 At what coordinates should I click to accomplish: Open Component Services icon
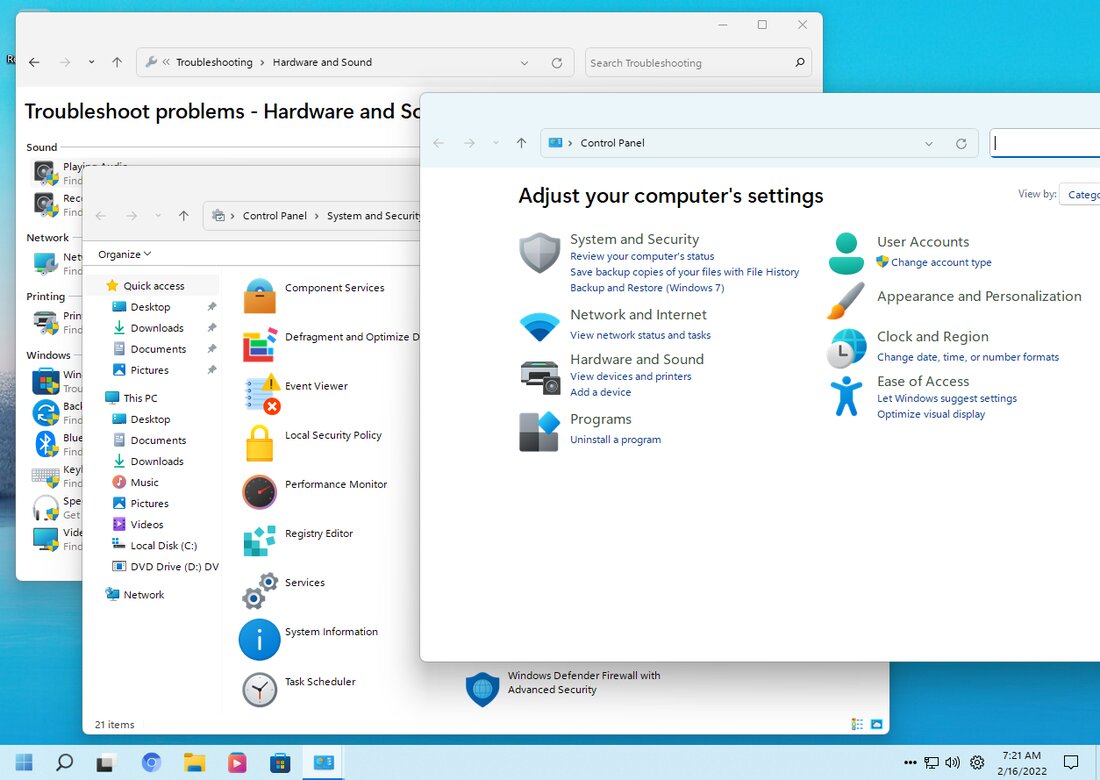click(260, 295)
